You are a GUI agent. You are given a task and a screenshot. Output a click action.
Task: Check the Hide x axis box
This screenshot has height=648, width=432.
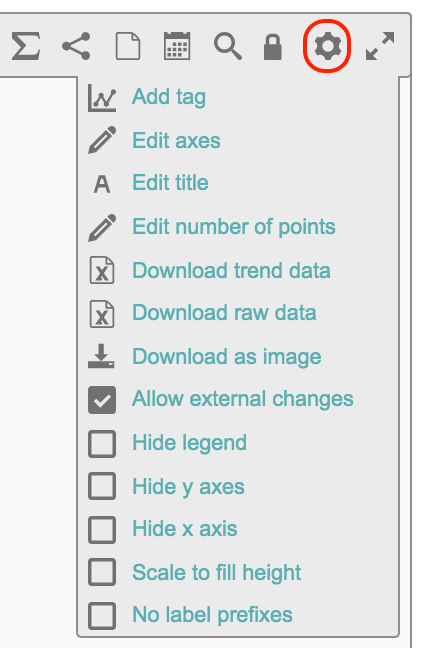(102, 529)
